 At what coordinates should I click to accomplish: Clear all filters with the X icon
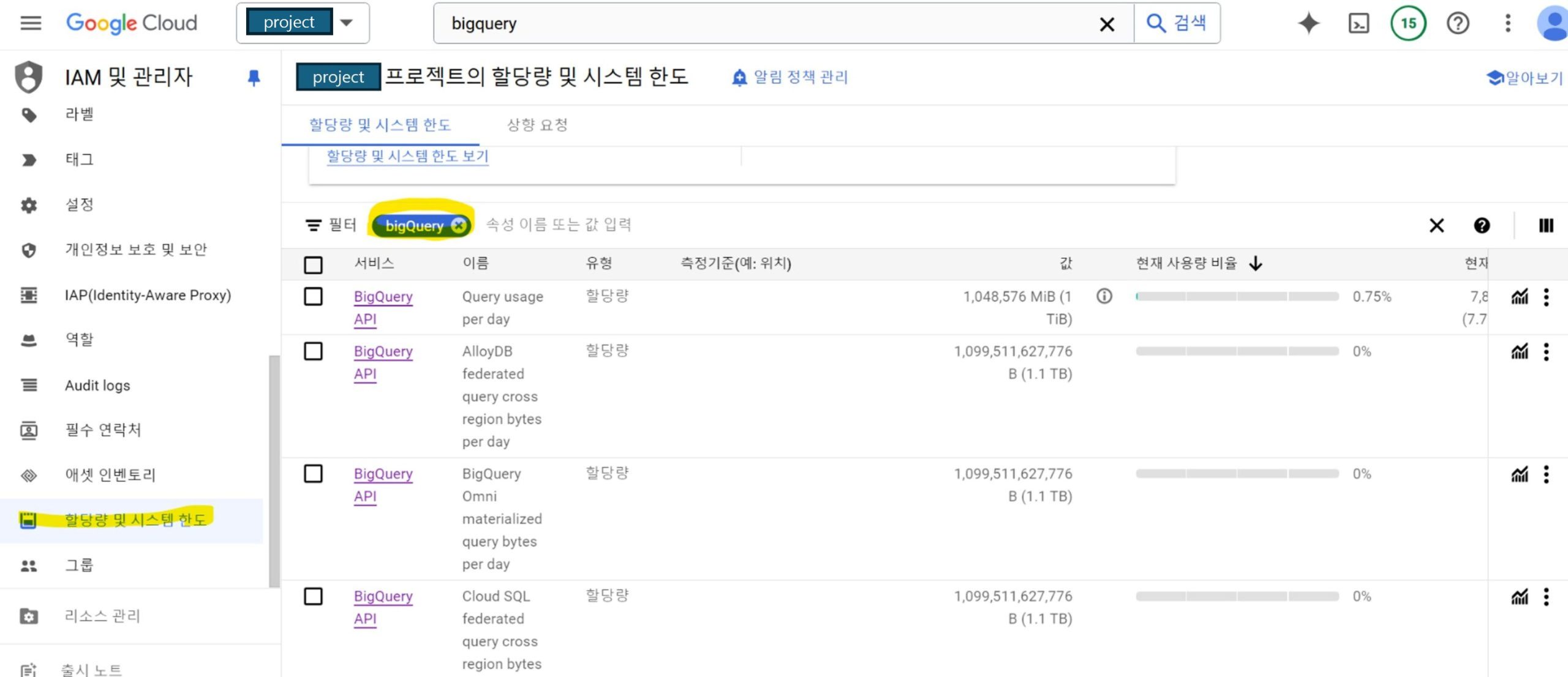coord(1436,225)
